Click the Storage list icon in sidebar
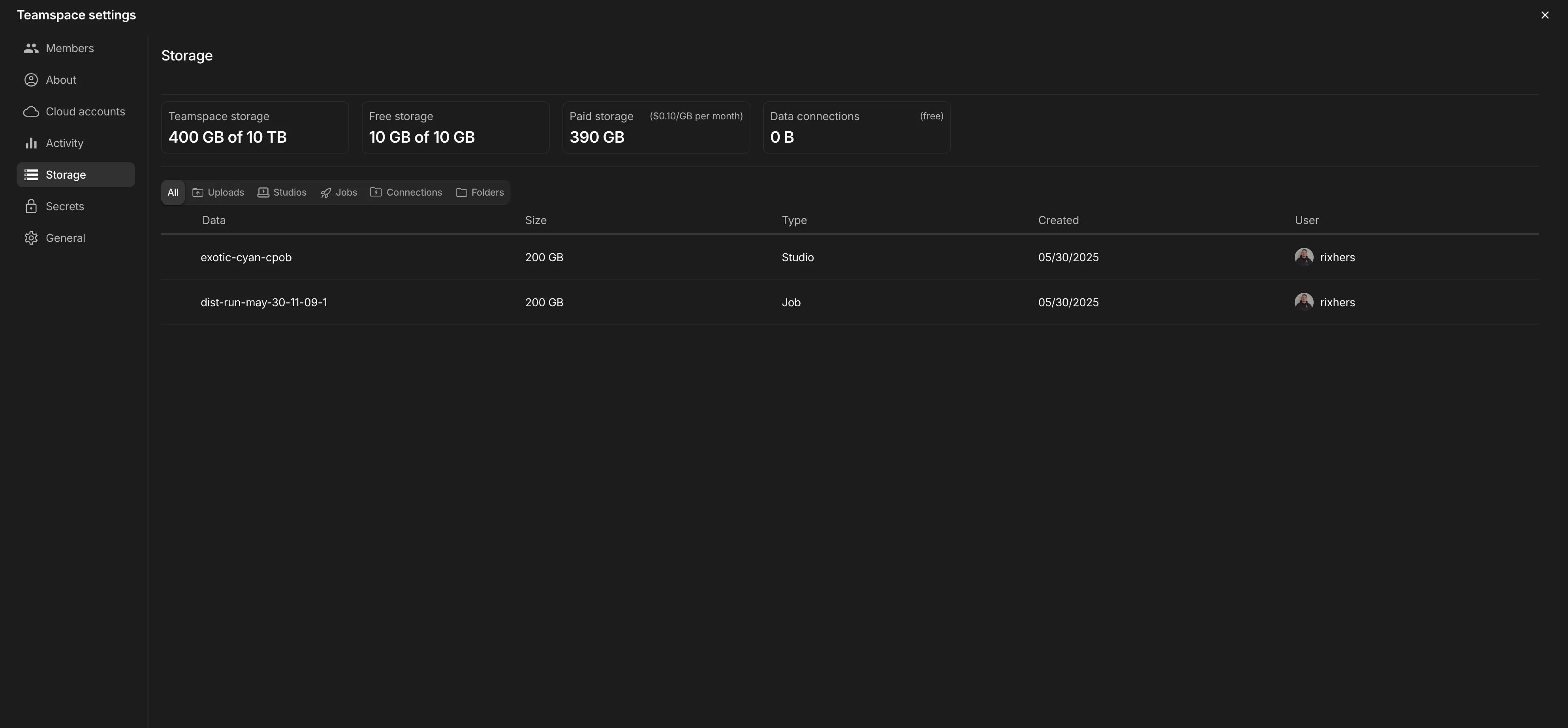This screenshot has width=1568, height=728. pyautogui.click(x=31, y=175)
